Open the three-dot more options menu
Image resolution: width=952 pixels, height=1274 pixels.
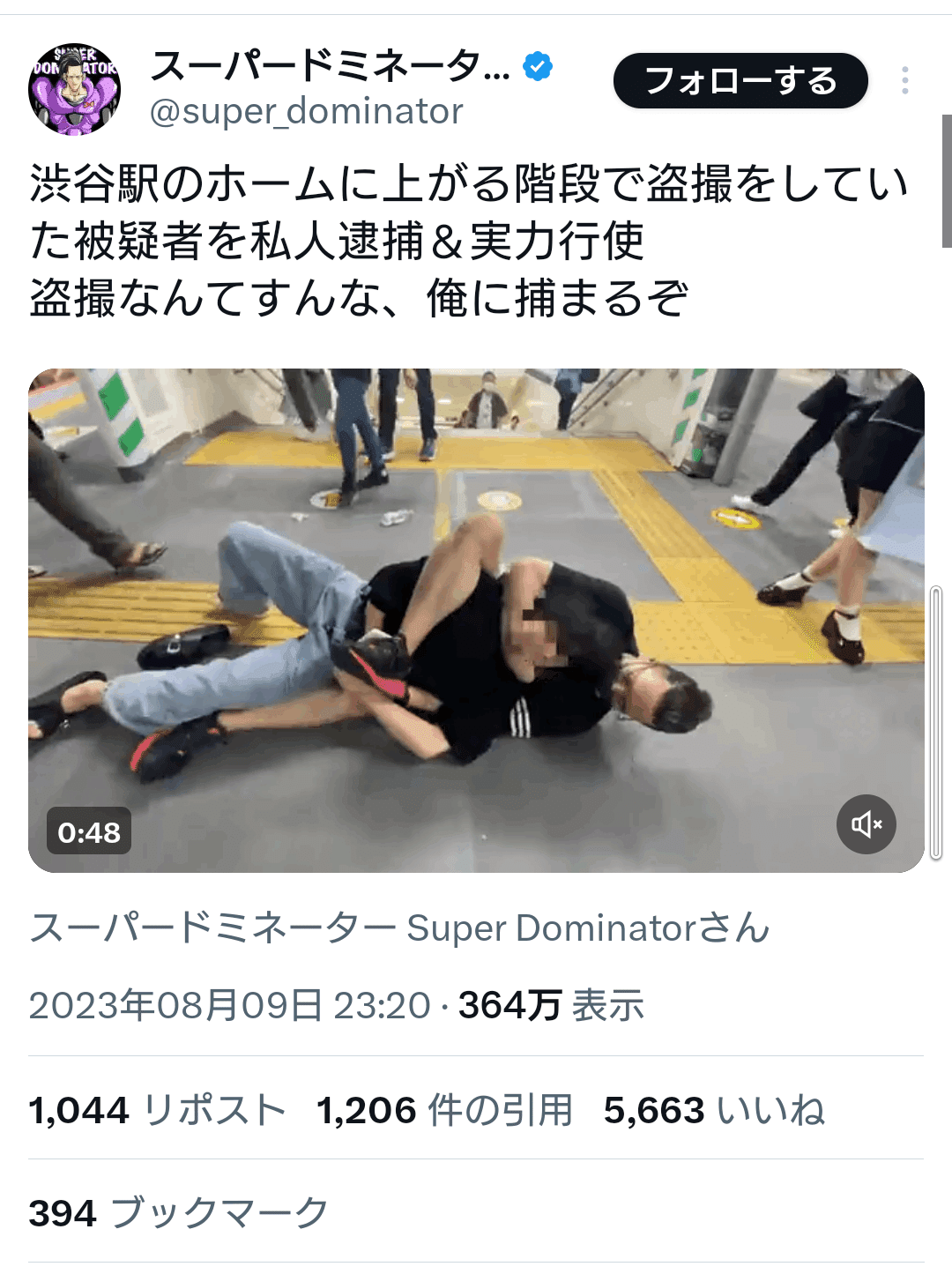tap(904, 80)
